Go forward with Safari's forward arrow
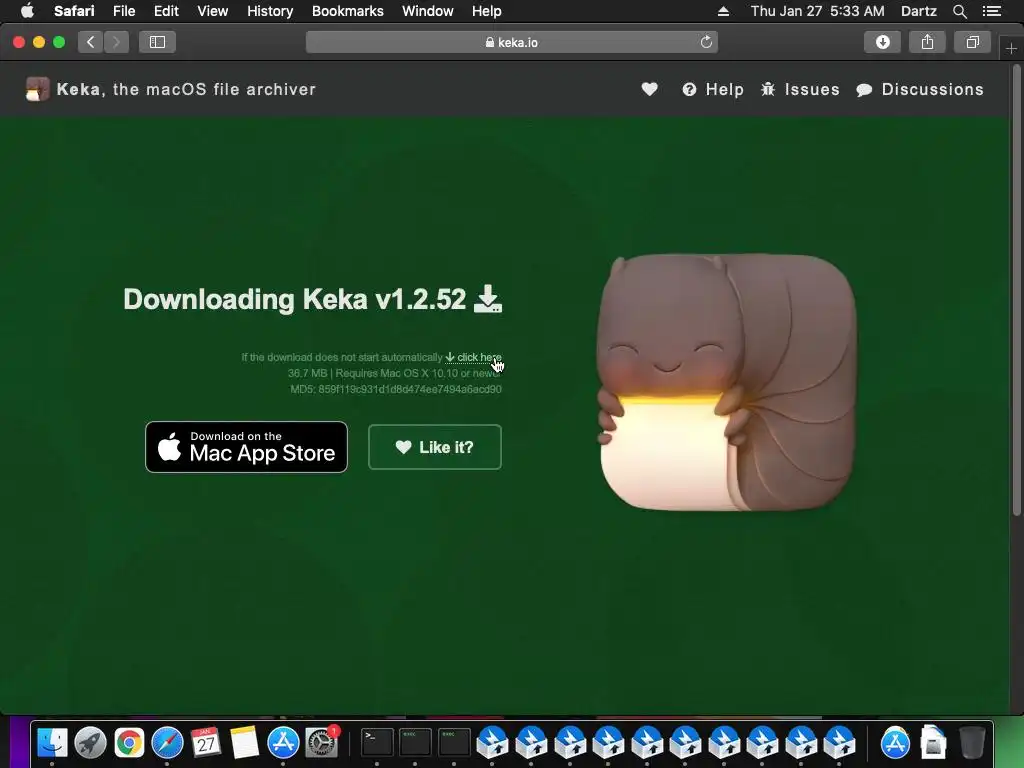 point(116,42)
